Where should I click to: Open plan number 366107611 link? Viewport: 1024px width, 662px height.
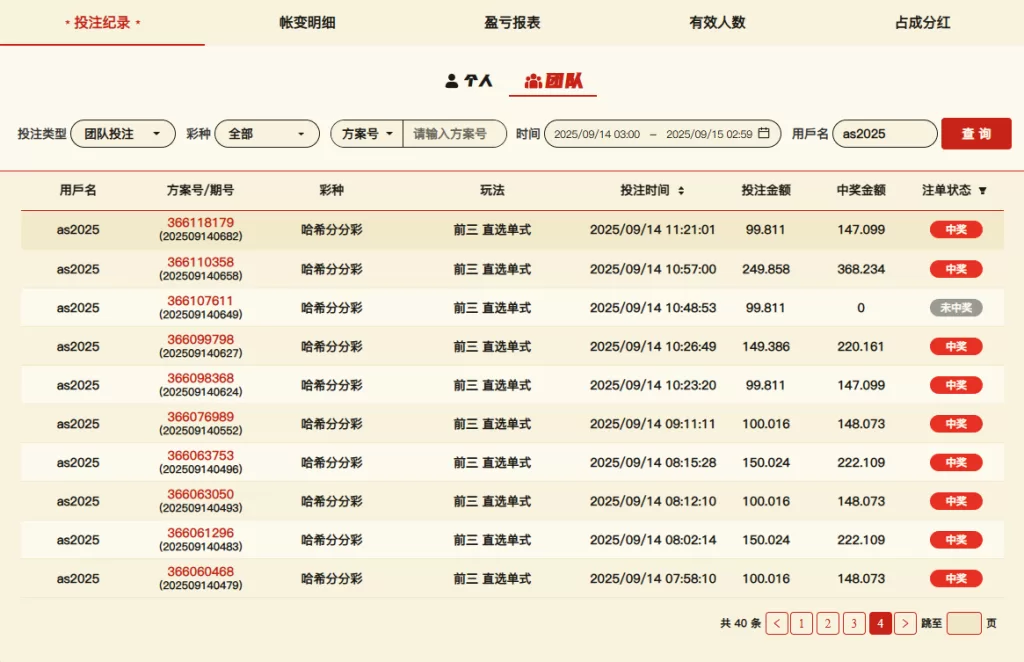200,300
